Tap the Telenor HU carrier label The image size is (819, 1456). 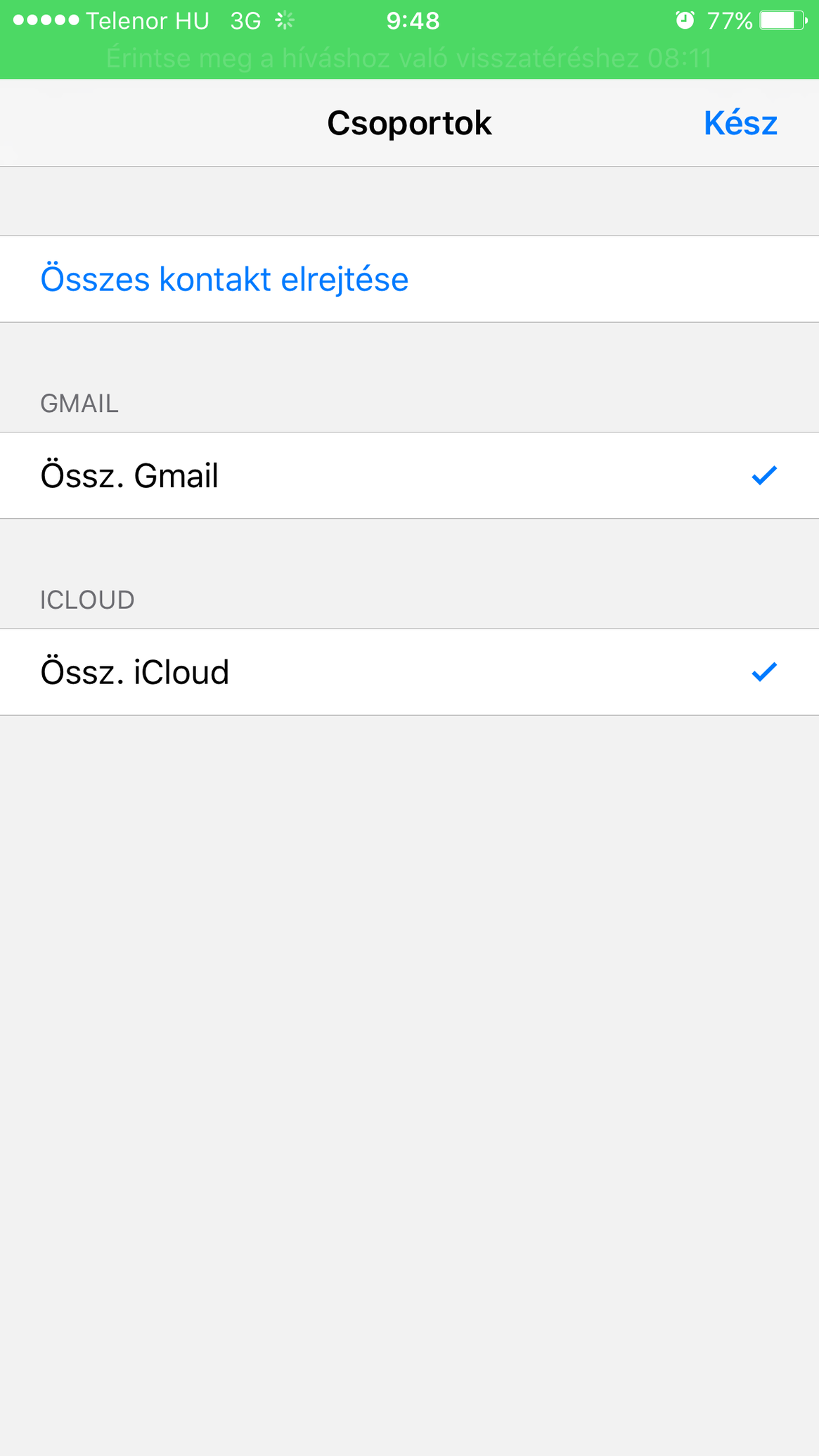(148, 21)
